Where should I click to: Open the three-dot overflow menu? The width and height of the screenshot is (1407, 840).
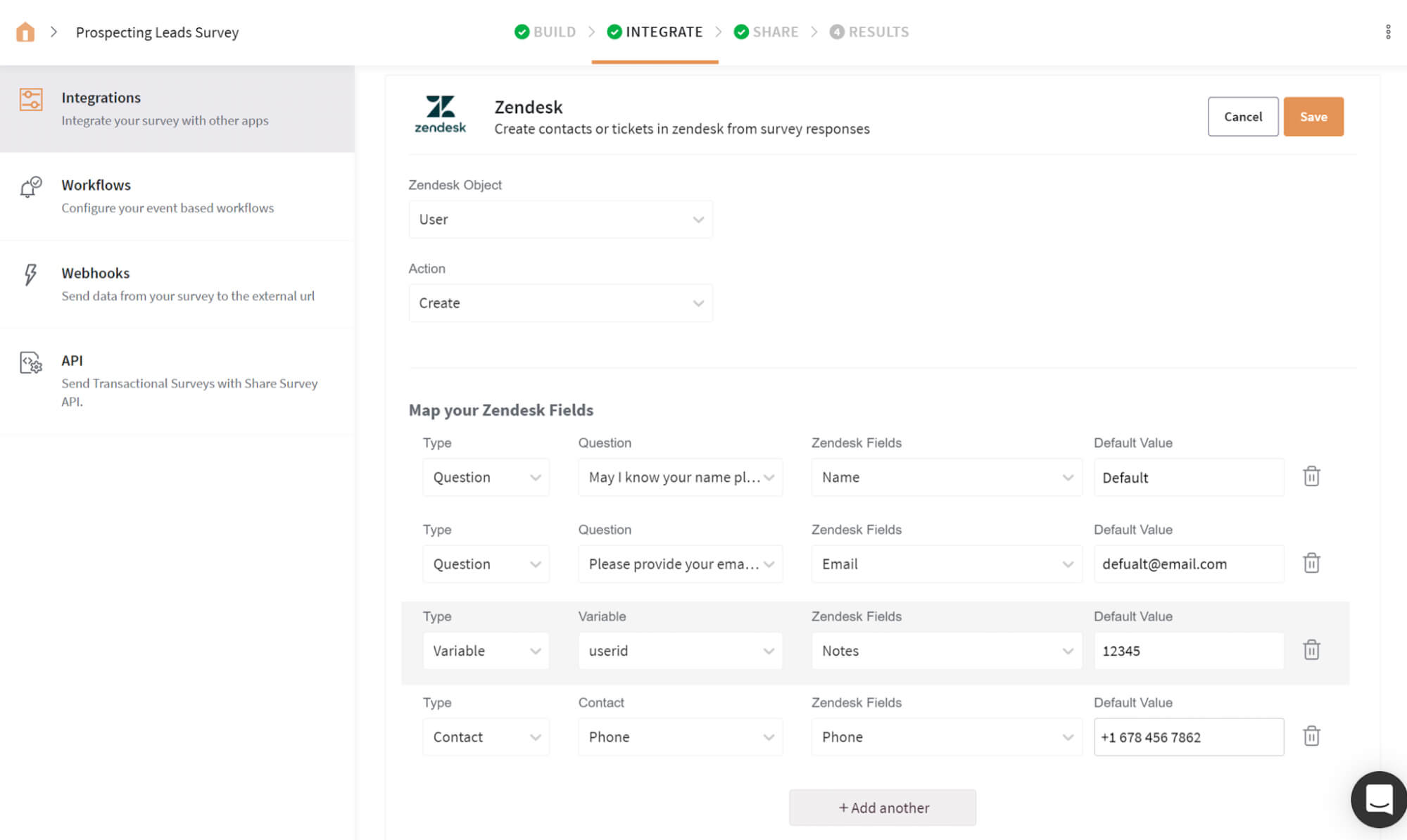pos(1387,32)
